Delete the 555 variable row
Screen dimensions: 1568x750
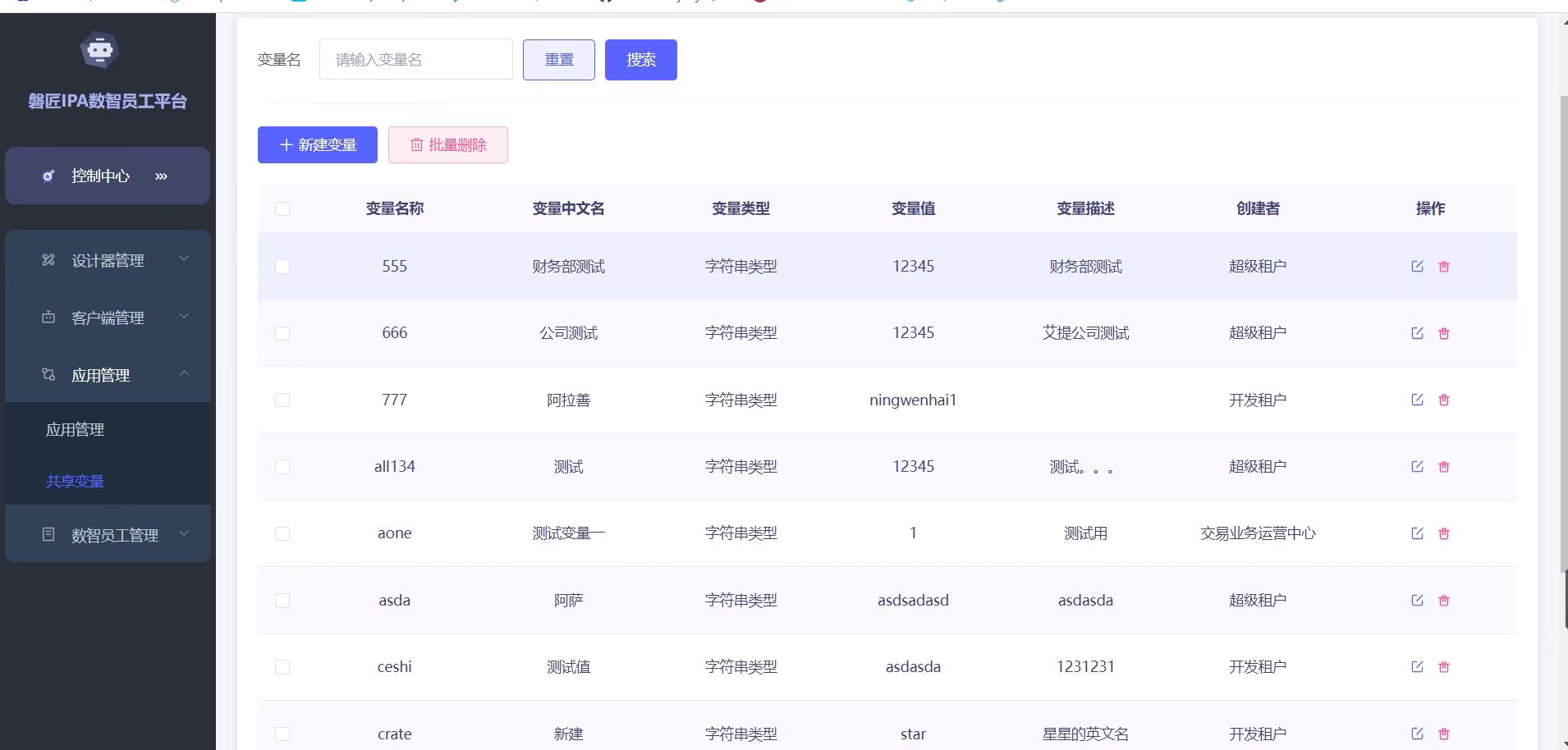pyautogui.click(x=1444, y=266)
